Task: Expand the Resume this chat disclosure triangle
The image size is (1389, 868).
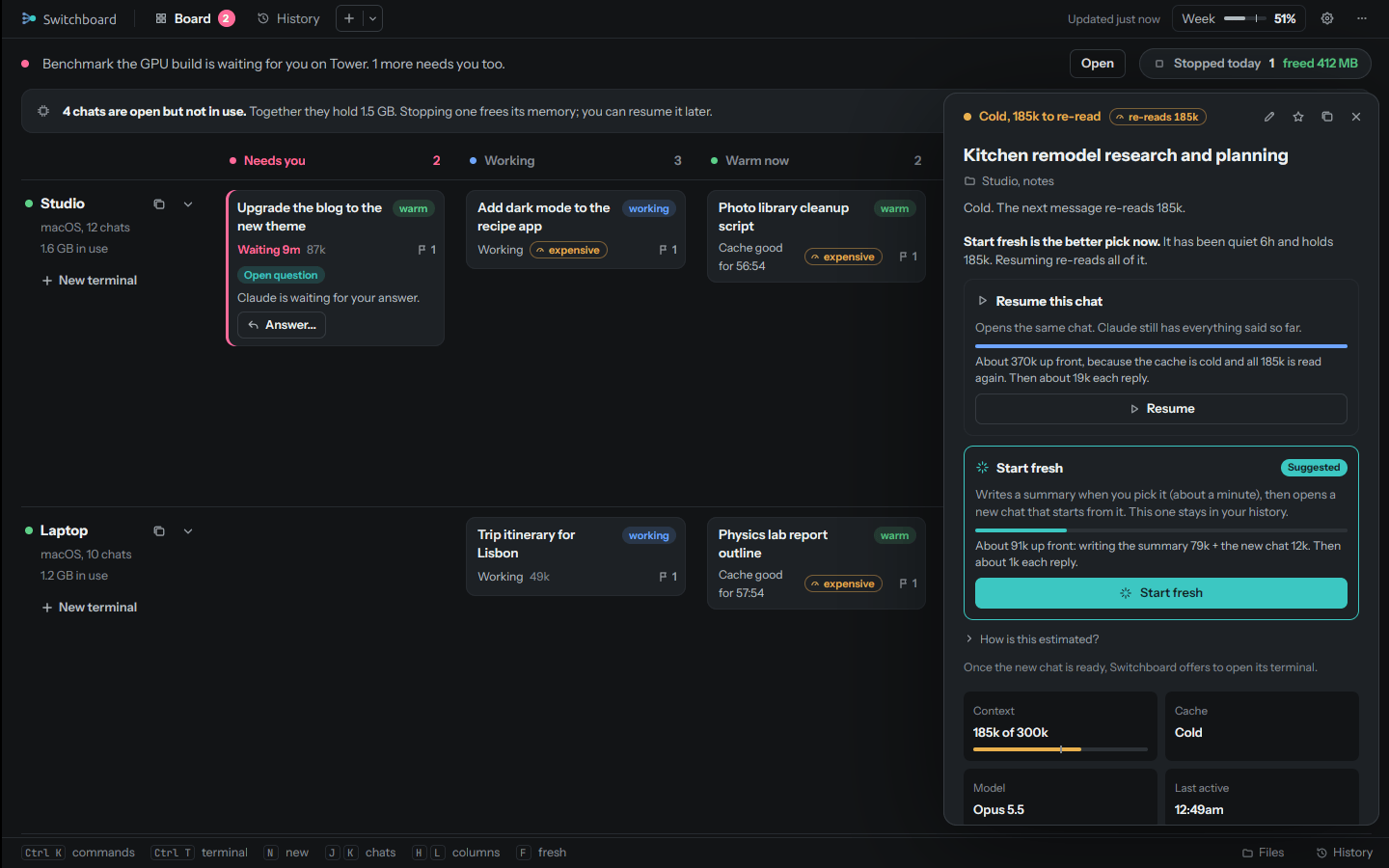Action: tap(983, 301)
